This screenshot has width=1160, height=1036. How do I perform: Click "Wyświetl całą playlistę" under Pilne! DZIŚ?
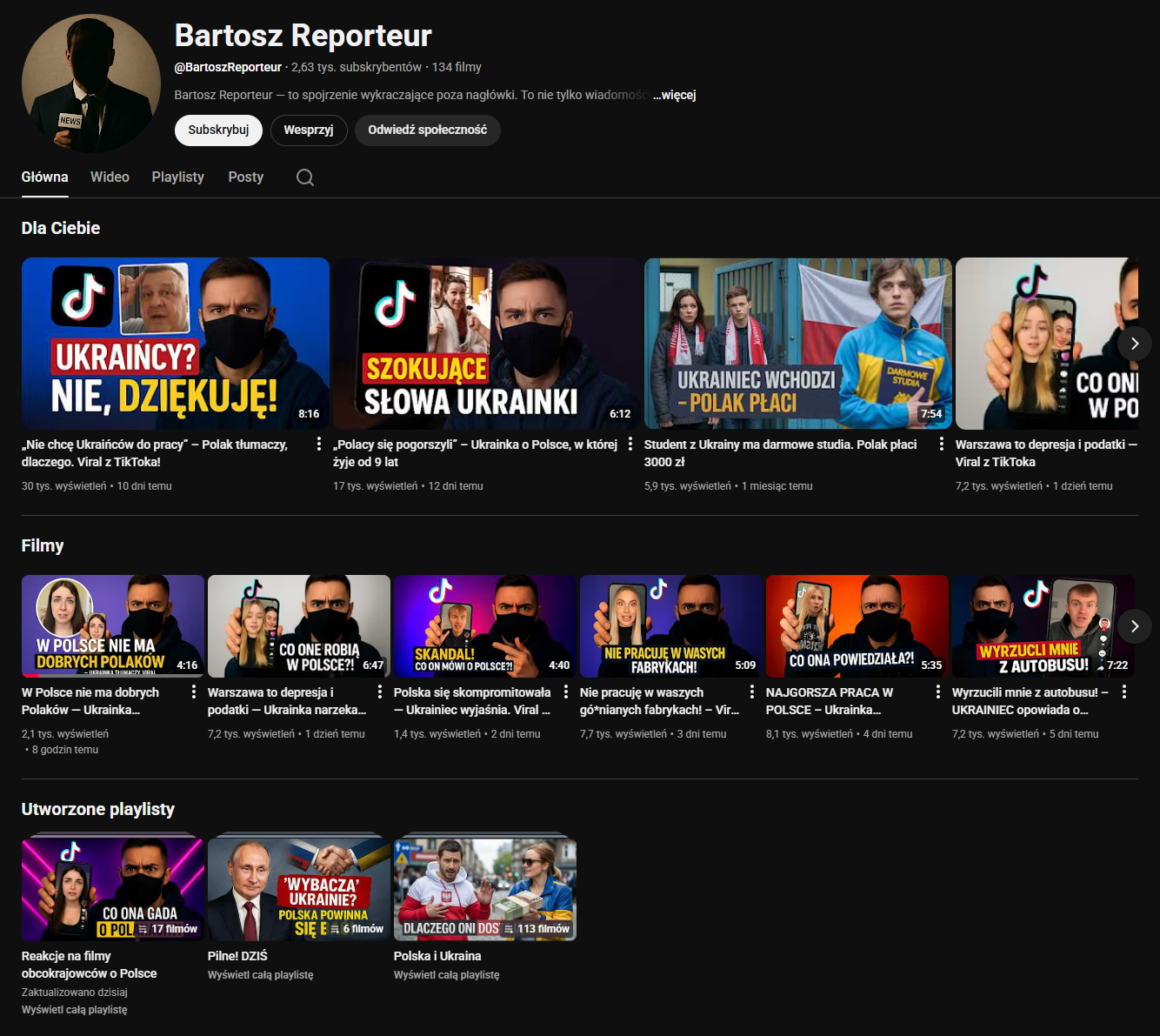coord(260,975)
